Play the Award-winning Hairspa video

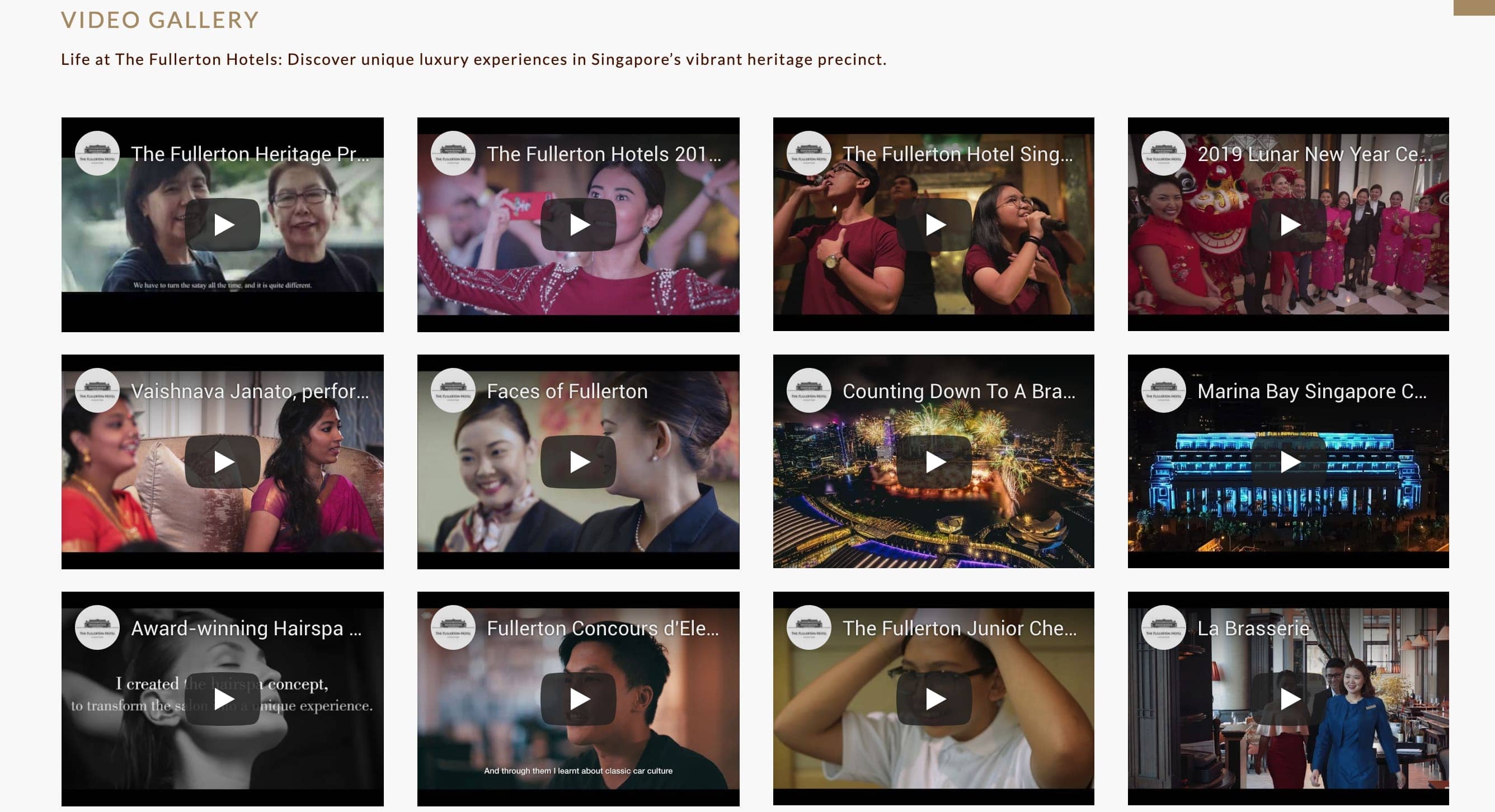[x=222, y=699]
